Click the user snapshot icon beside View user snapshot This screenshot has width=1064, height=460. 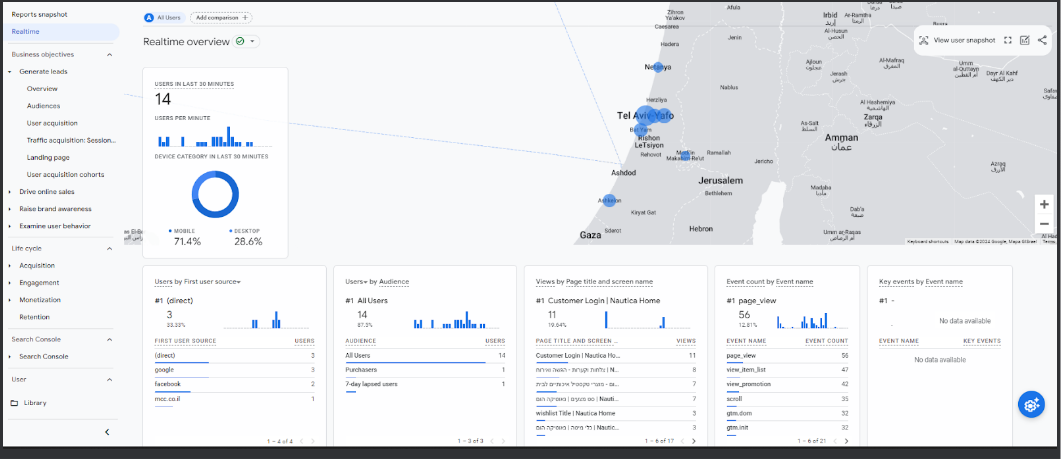[x=924, y=41]
